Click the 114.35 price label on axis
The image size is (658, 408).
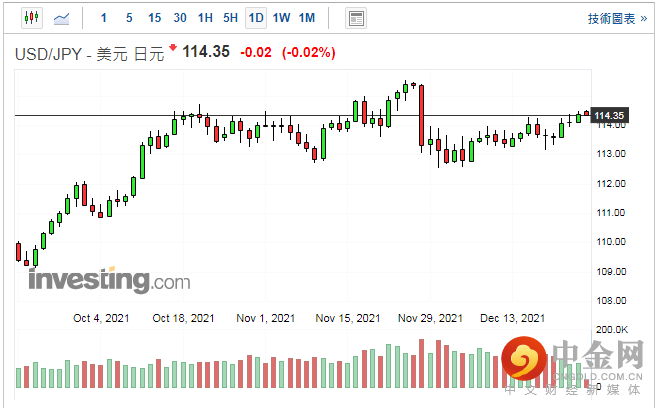609,115
